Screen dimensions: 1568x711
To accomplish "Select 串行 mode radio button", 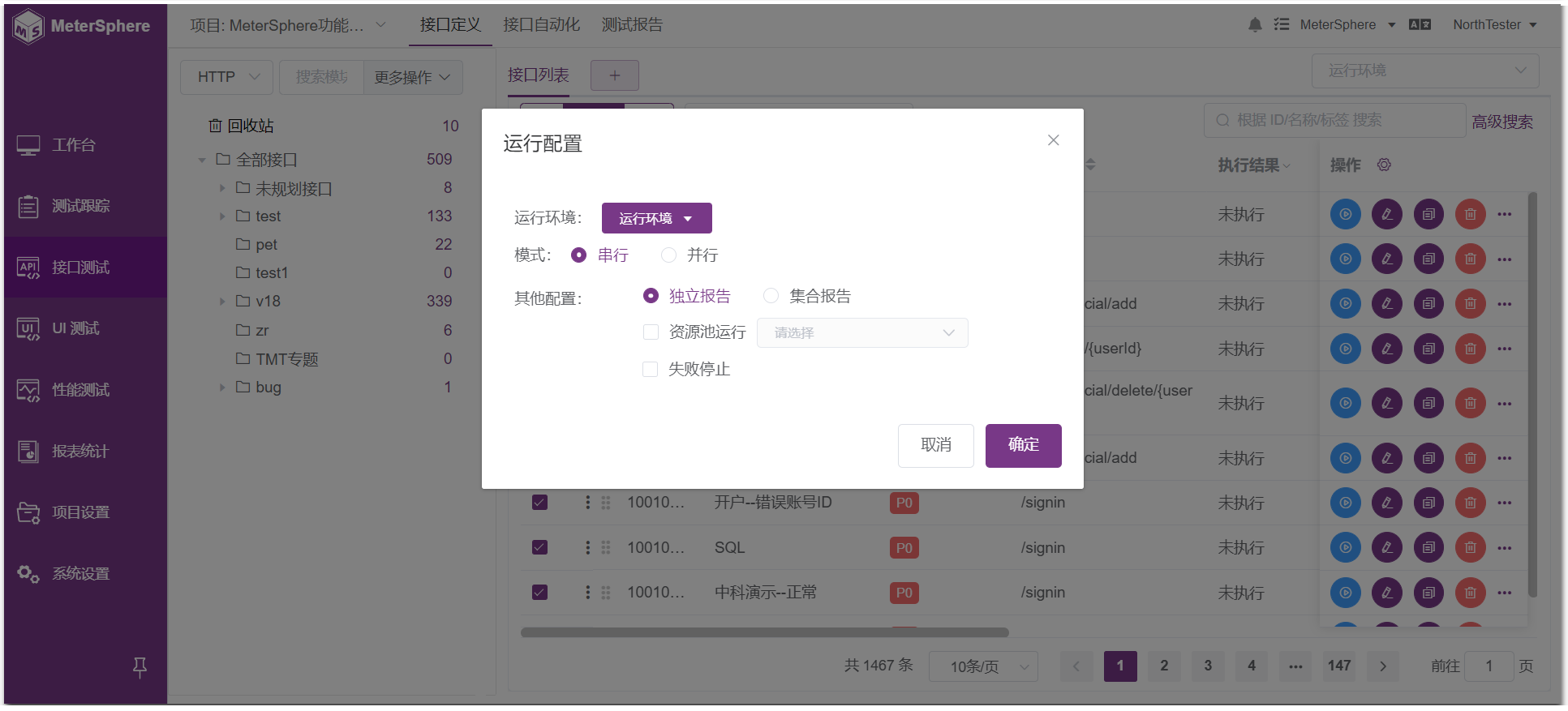I will (578, 255).
